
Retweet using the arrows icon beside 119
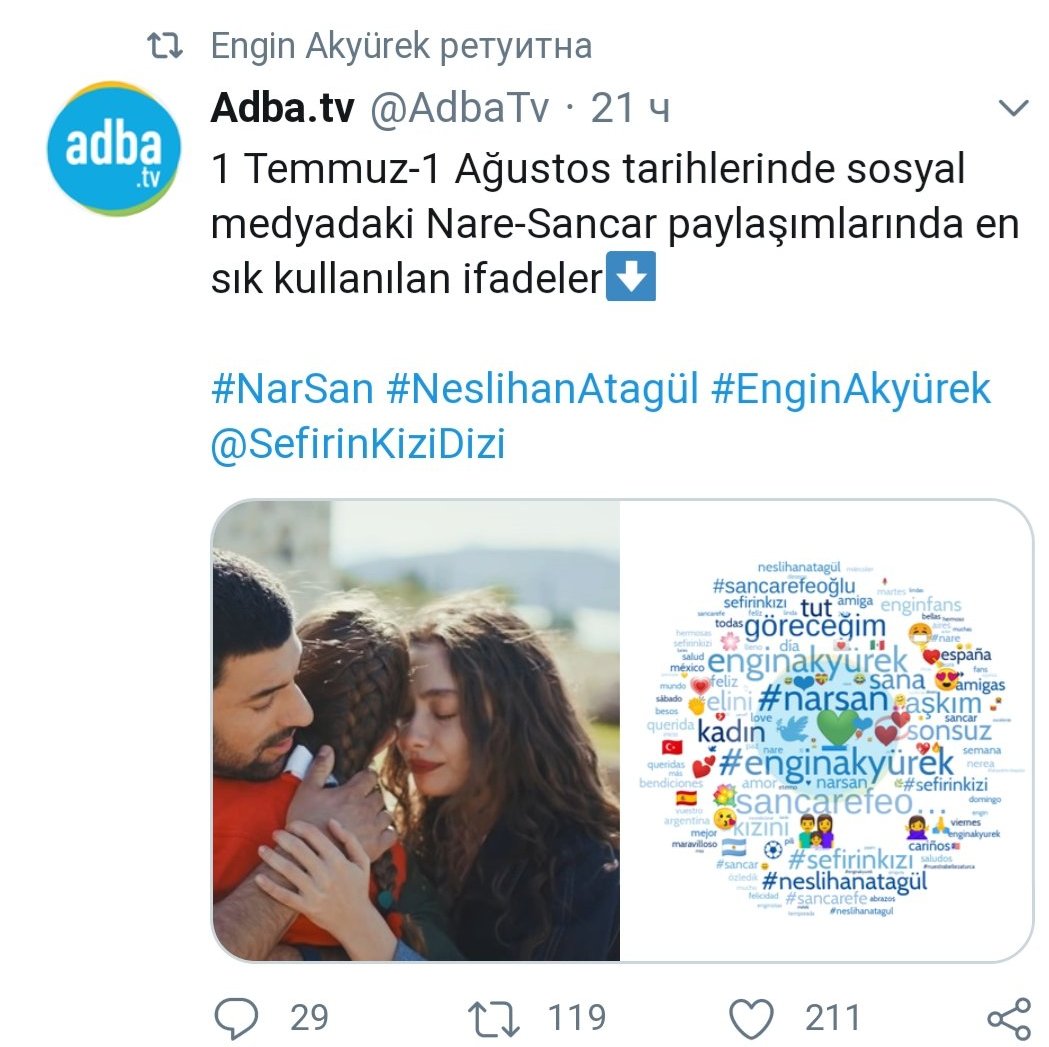[x=494, y=1018]
